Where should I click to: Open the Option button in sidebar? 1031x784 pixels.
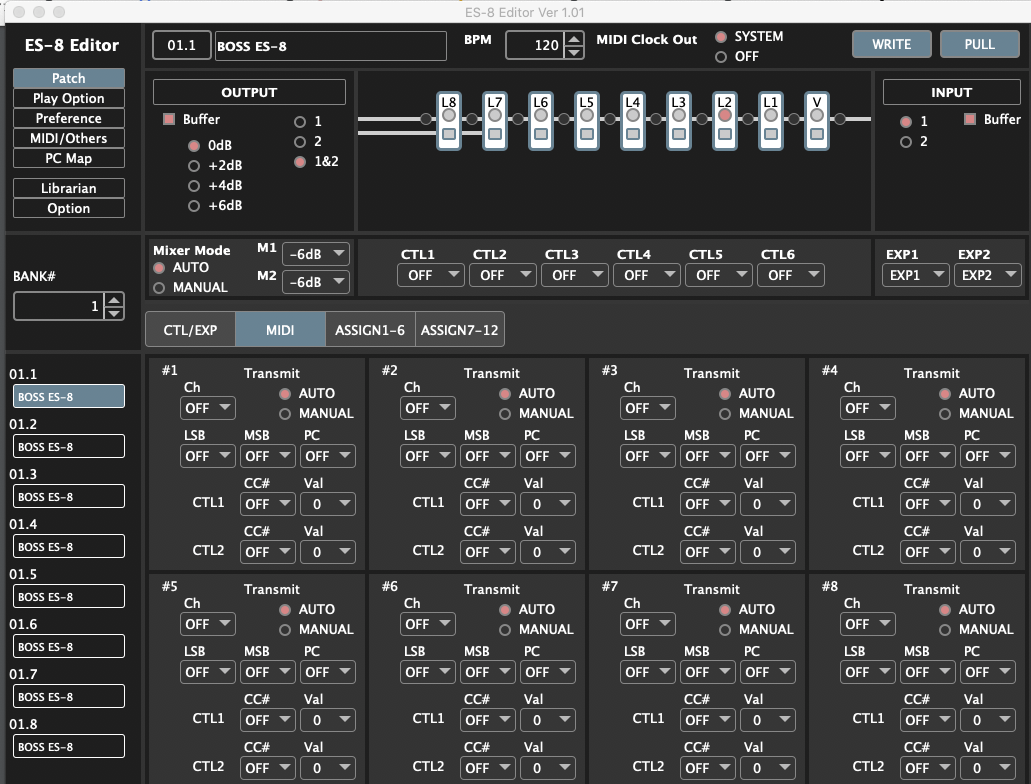[x=68, y=208]
